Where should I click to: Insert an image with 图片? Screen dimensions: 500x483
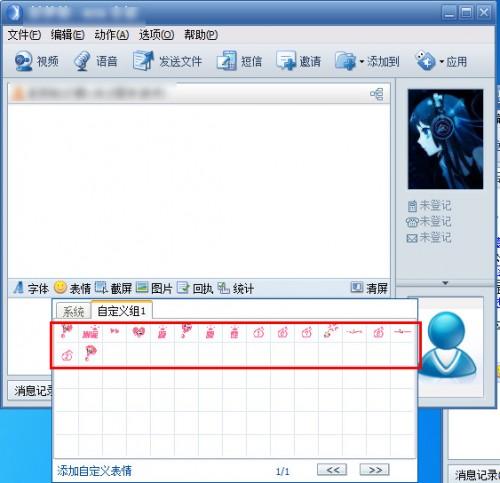(x=154, y=288)
